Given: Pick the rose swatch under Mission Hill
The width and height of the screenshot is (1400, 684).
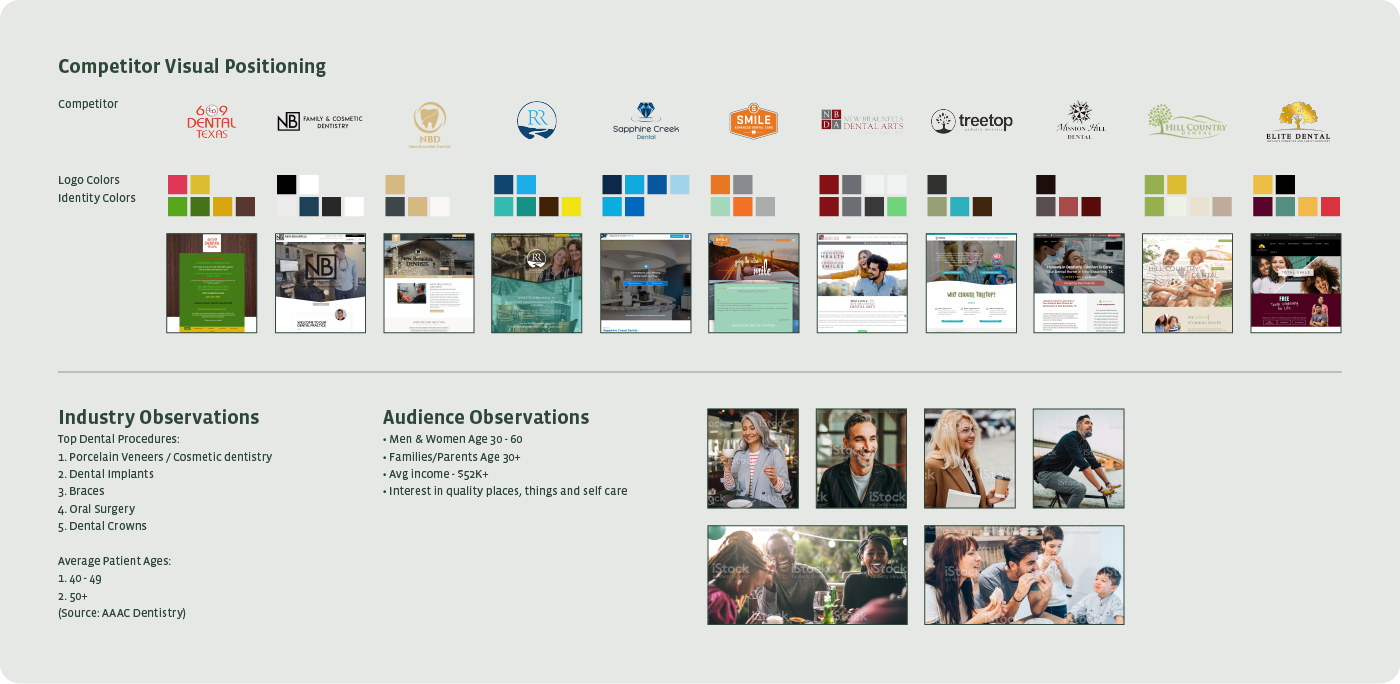Looking at the screenshot, I should point(1068,207).
